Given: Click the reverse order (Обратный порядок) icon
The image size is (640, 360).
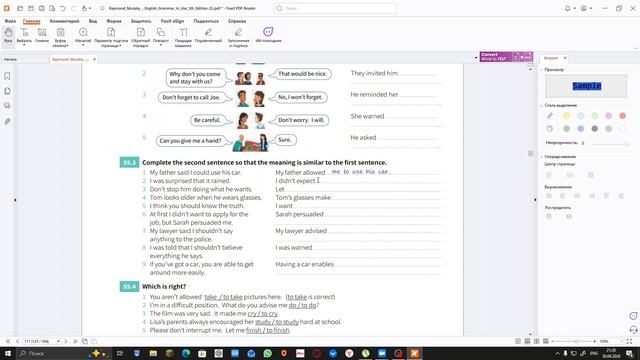Looking at the screenshot, I should click(140, 32).
